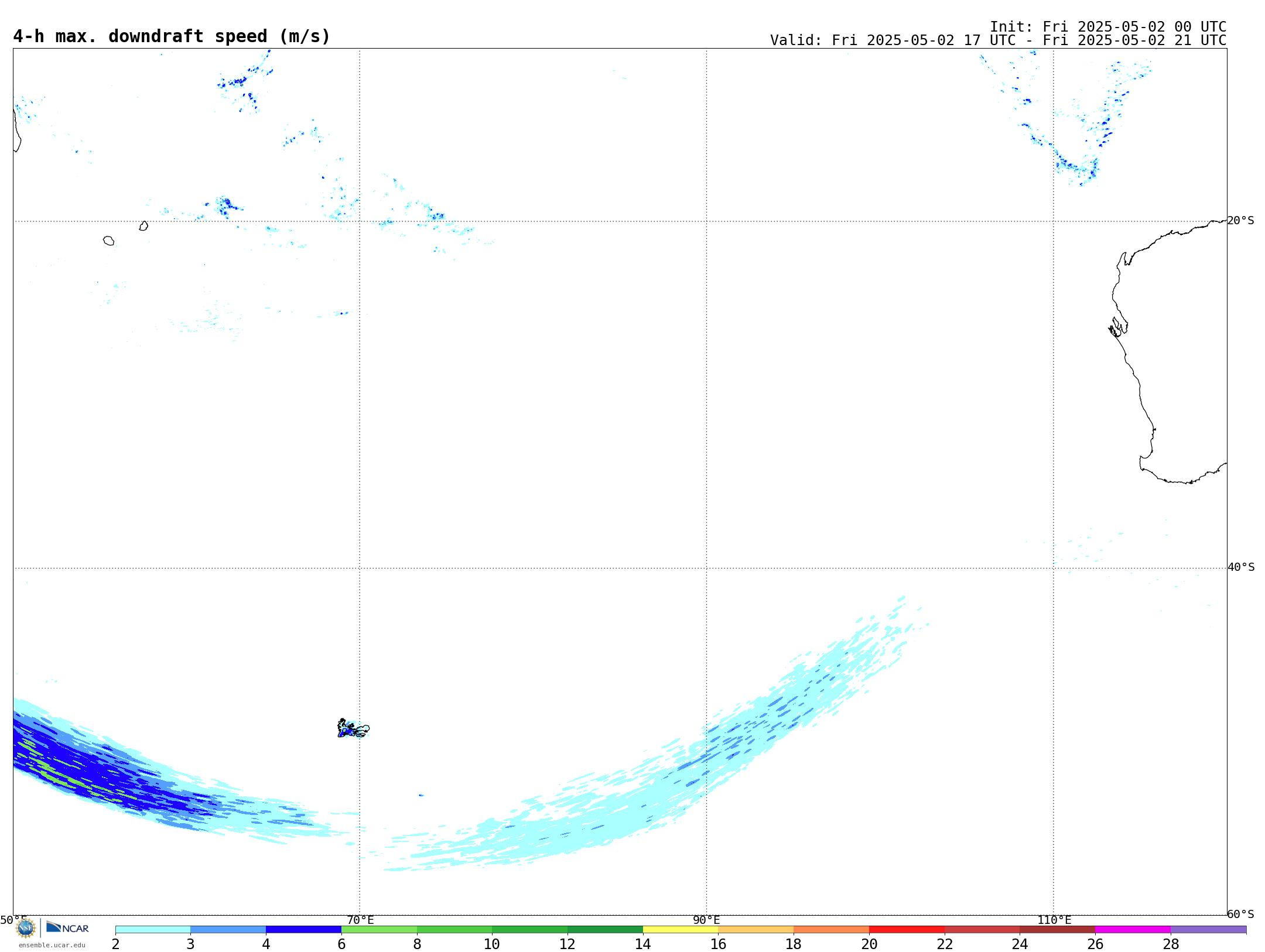
Task: Pick the green 10–12 m/s colorbar segment
Action: tap(529, 930)
